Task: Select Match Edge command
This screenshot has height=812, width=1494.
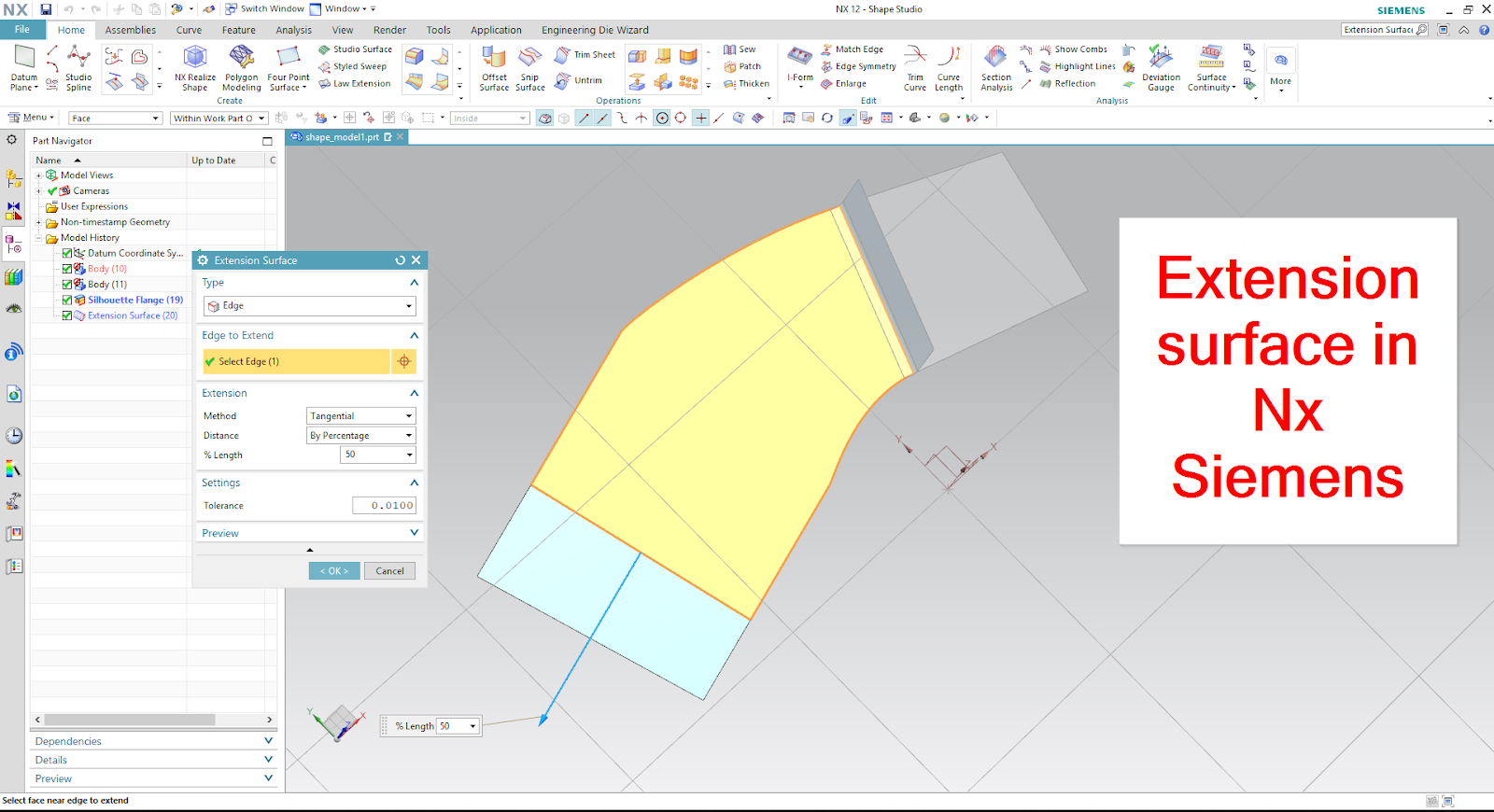Action: 853,49
